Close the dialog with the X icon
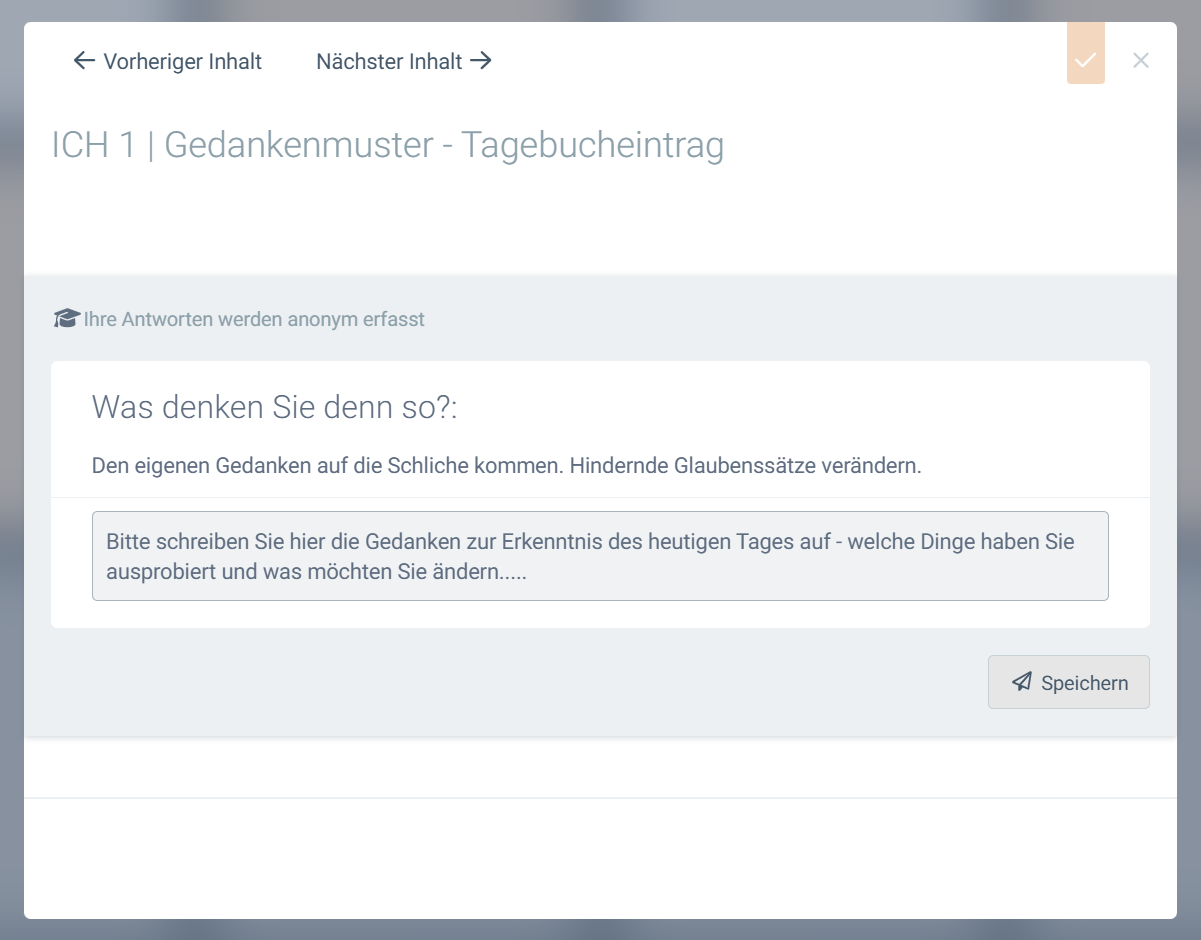 point(1140,60)
